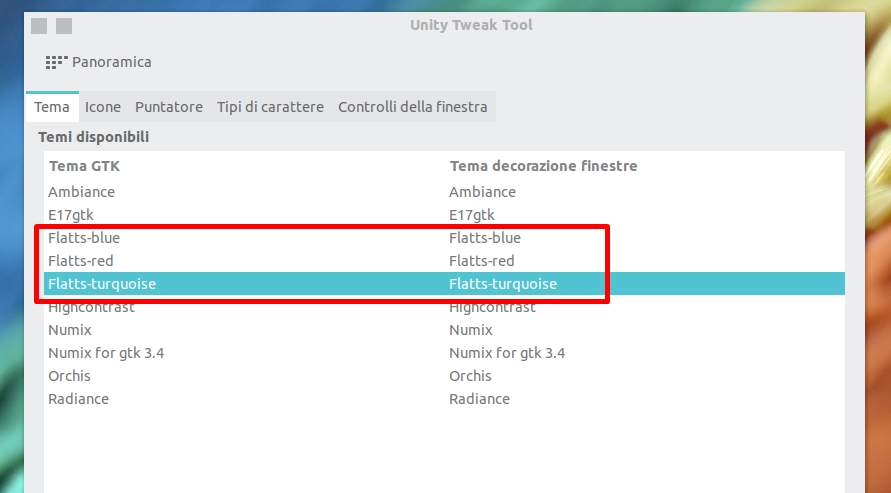Viewport: 891px width, 493px height.
Task: Switch to the Puntatore tab
Action: tap(169, 107)
